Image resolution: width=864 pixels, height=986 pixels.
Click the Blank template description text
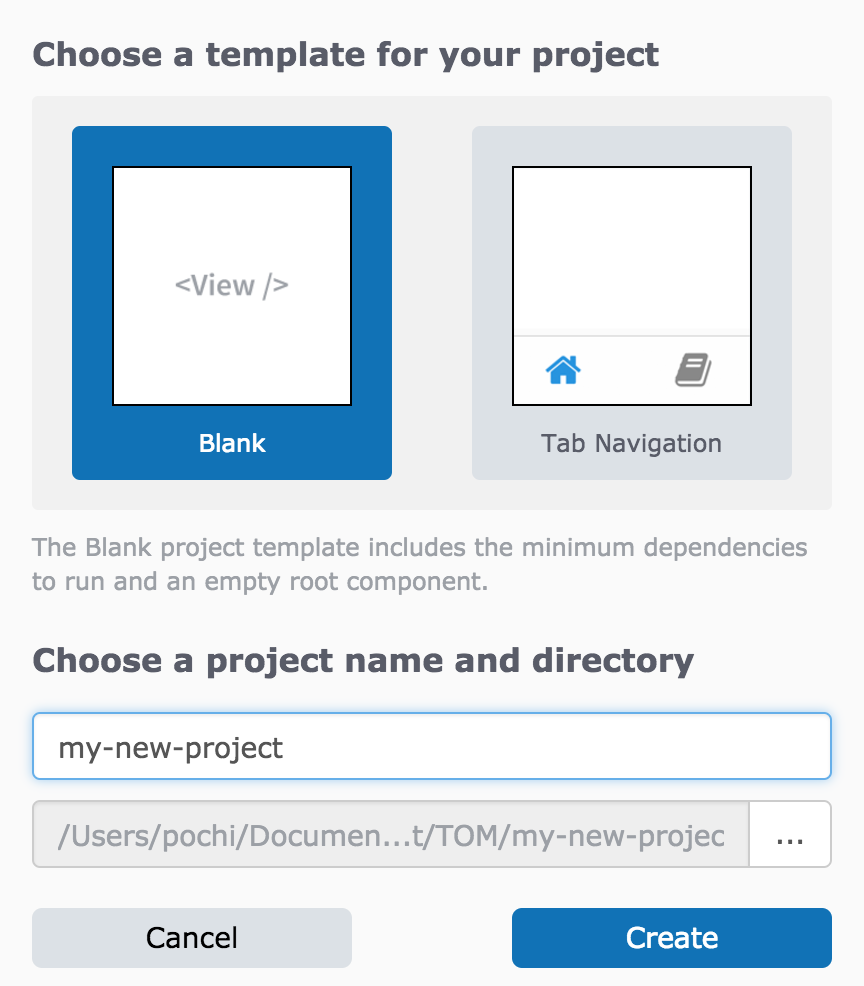(x=420, y=564)
